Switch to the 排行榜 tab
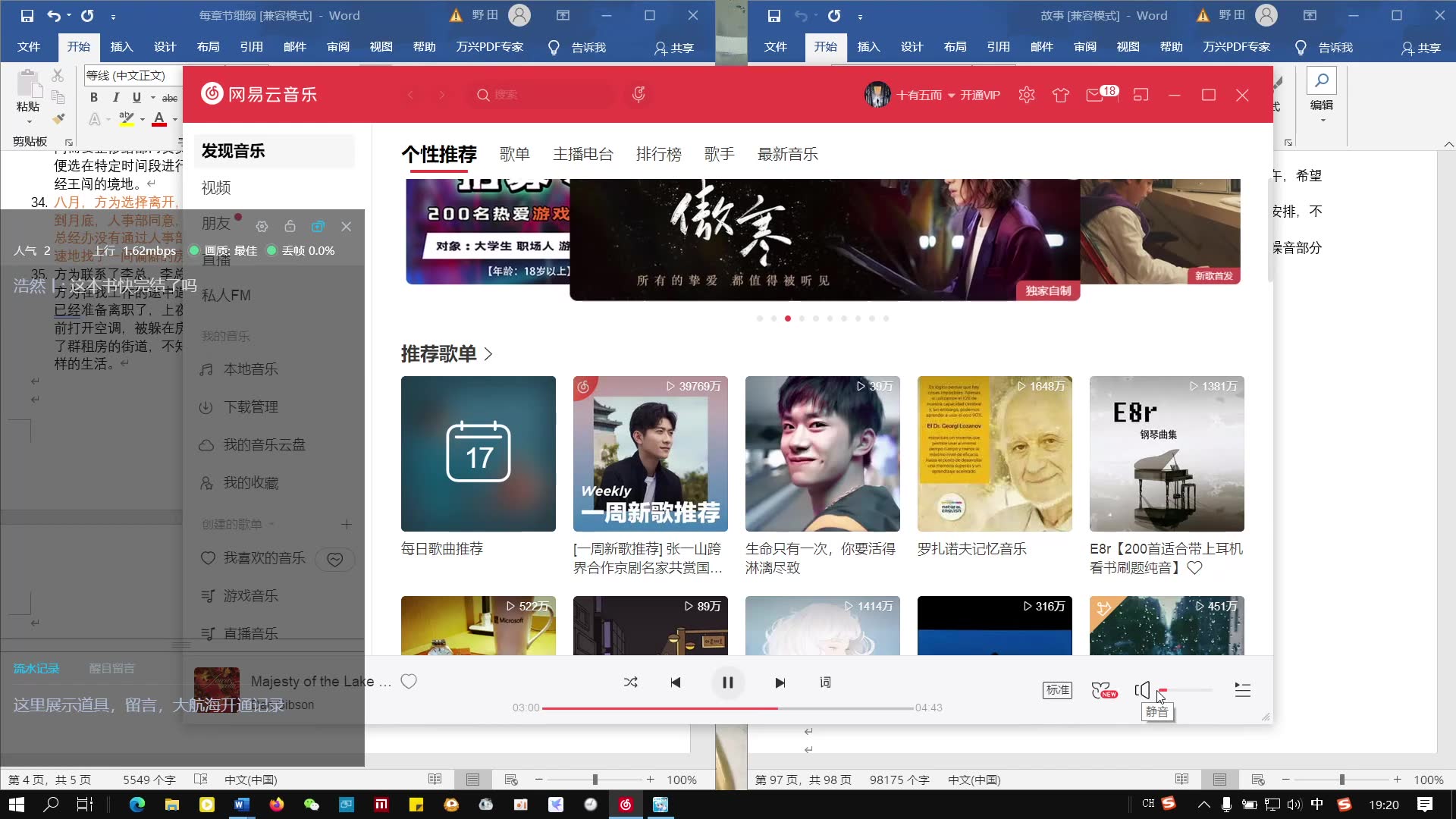The height and width of the screenshot is (819, 1456). click(658, 155)
